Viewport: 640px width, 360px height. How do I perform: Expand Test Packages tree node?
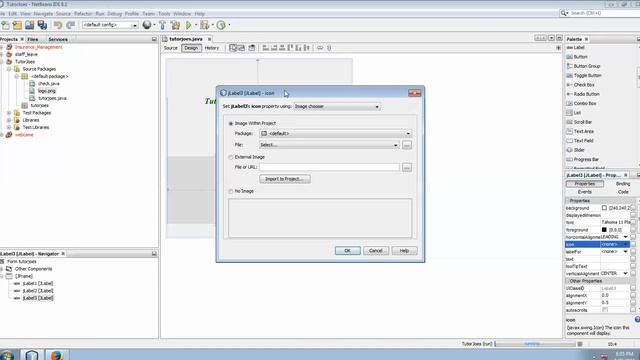click(9, 113)
